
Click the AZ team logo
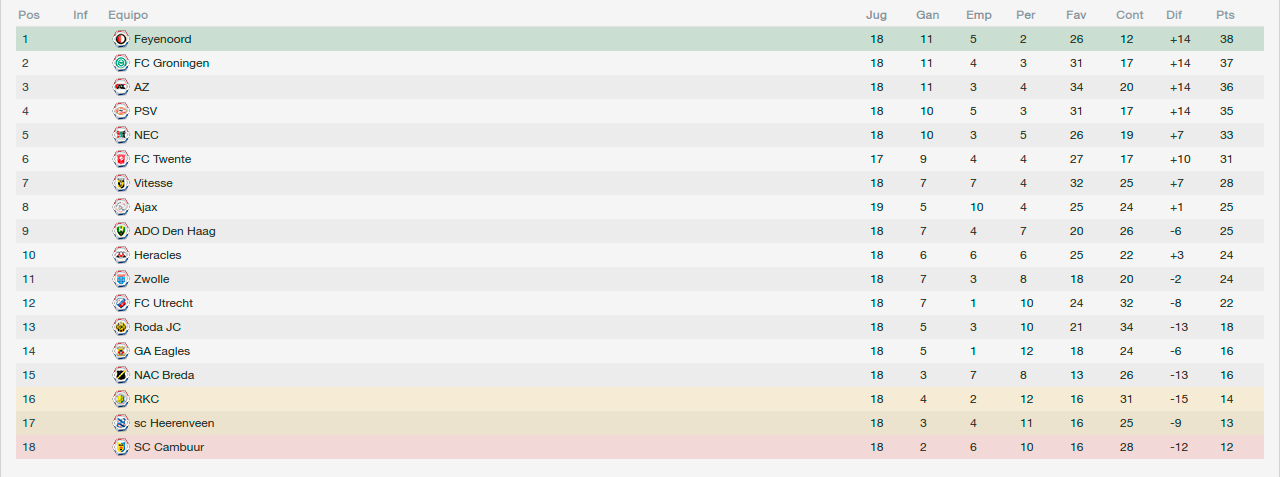point(121,87)
